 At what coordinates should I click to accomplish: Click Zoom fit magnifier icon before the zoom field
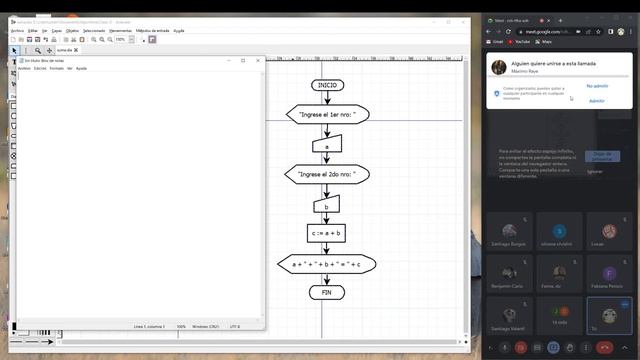pos(110,40)
